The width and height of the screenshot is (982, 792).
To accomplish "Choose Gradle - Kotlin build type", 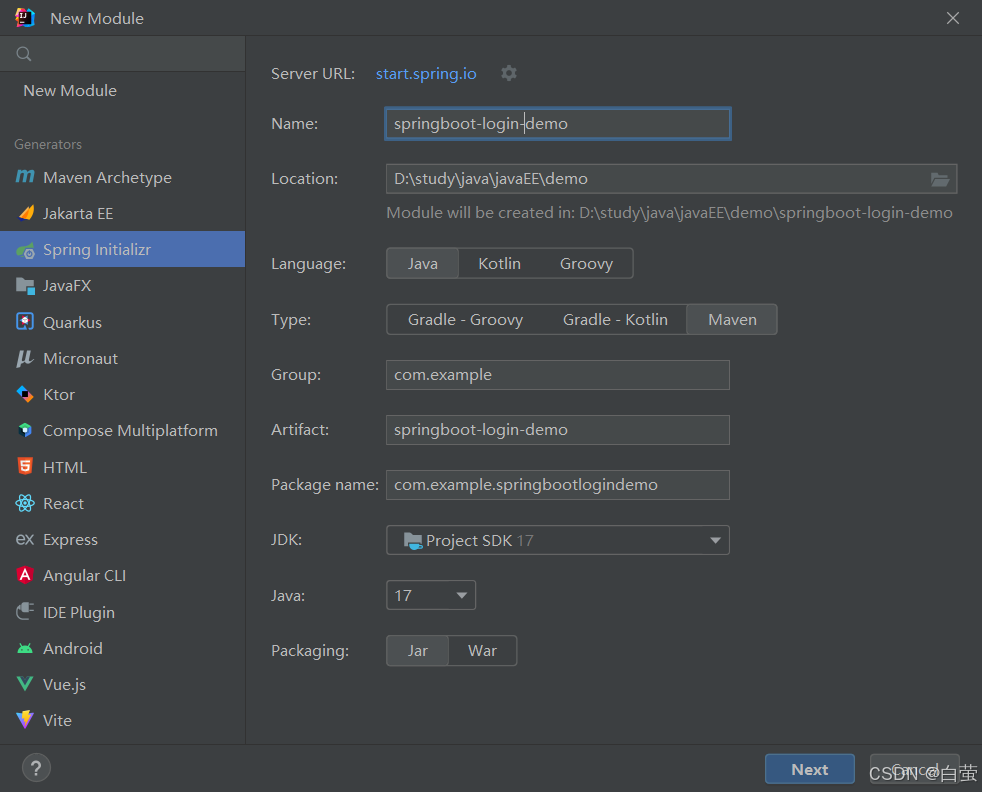I will click(x=615, y=319).
